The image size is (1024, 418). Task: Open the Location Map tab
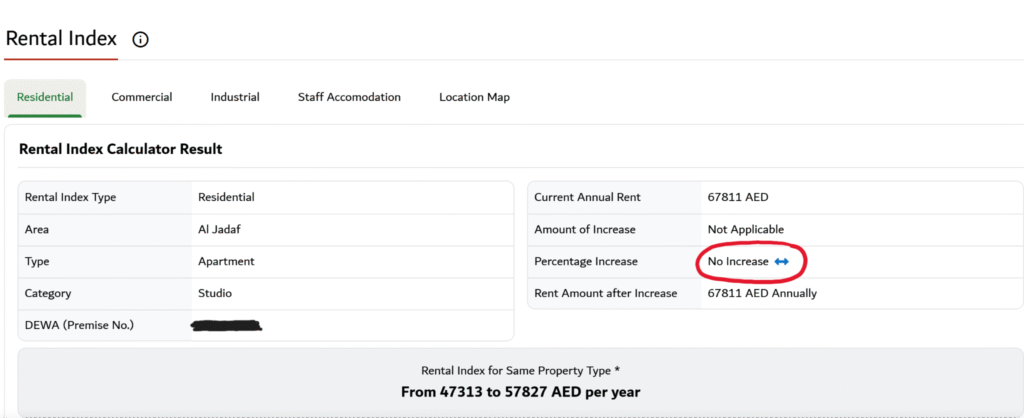pyautogui.click(x=474, y=97)
